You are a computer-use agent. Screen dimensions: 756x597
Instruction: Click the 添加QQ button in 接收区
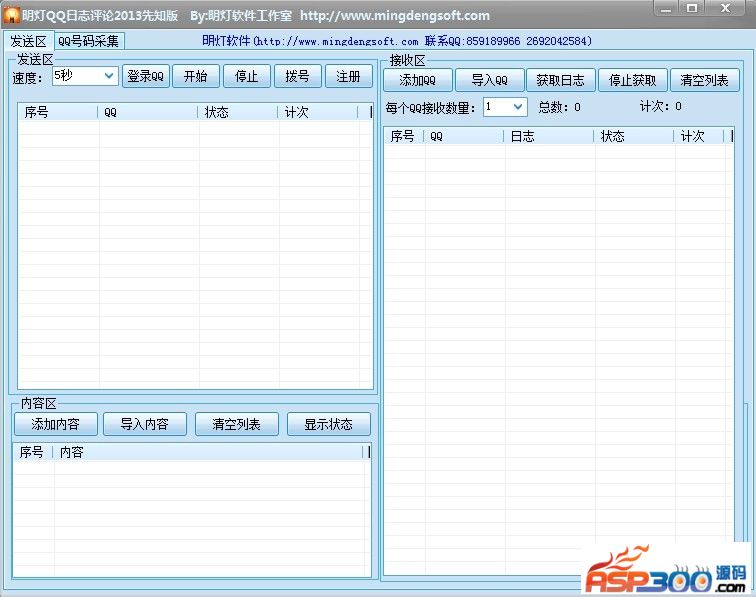click(418, 80)
